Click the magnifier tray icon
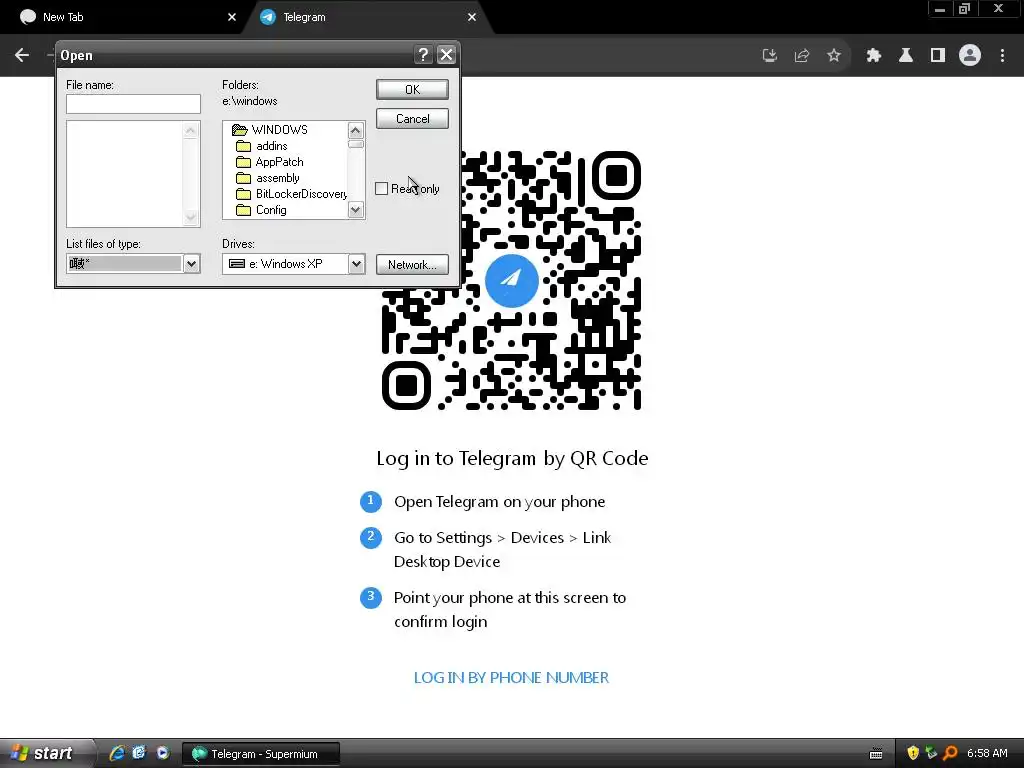Image resolution: width=1024 pixels, height=768 pixels. (950, 753)
